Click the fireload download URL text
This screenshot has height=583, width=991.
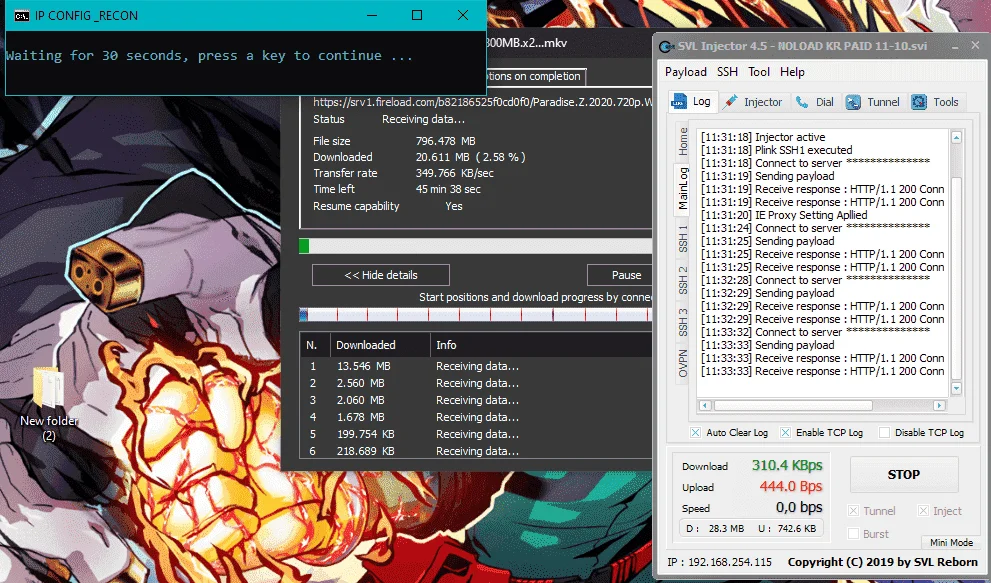(482, 102)
